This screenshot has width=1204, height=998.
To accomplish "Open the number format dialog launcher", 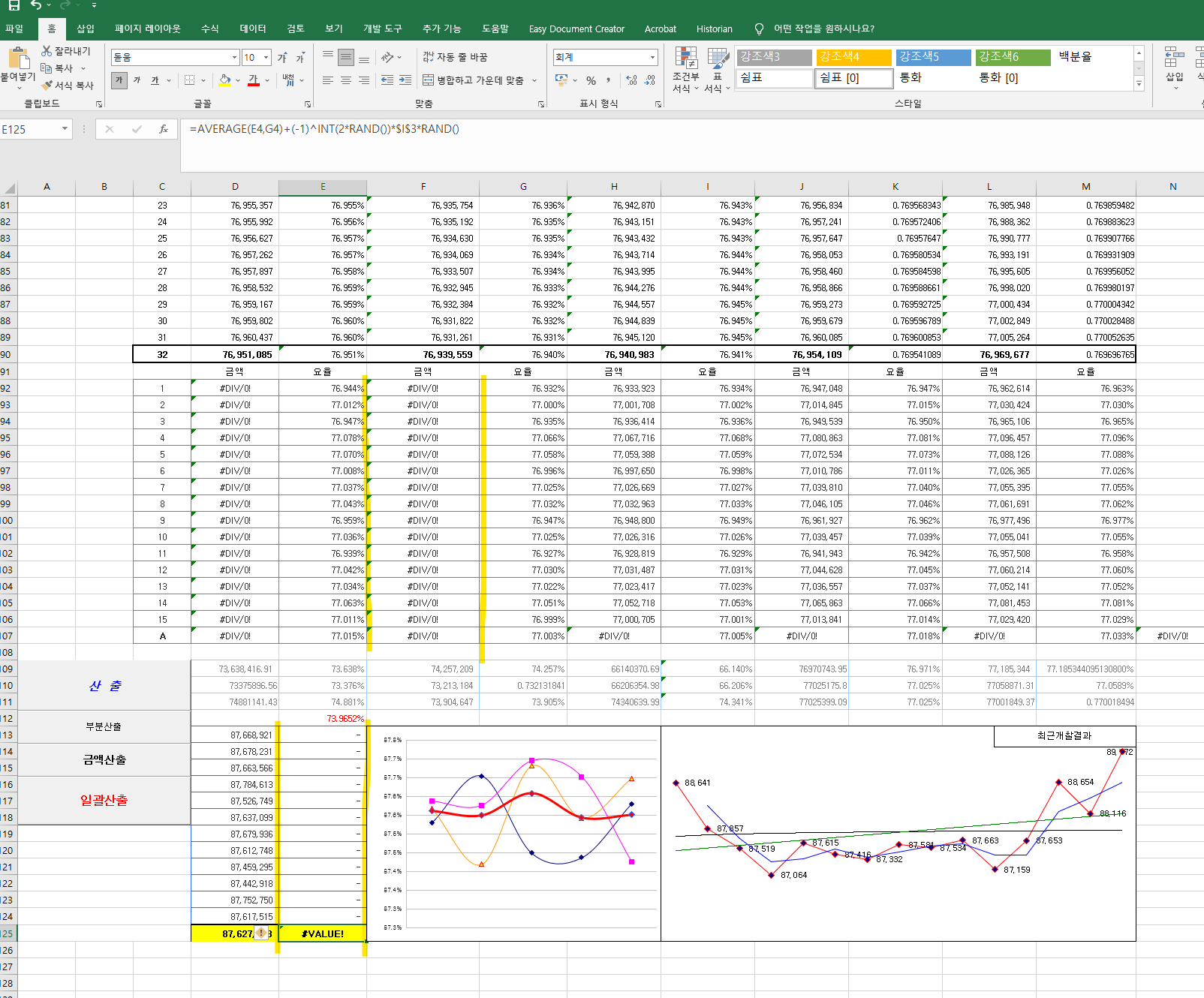I will pos(658,104).
